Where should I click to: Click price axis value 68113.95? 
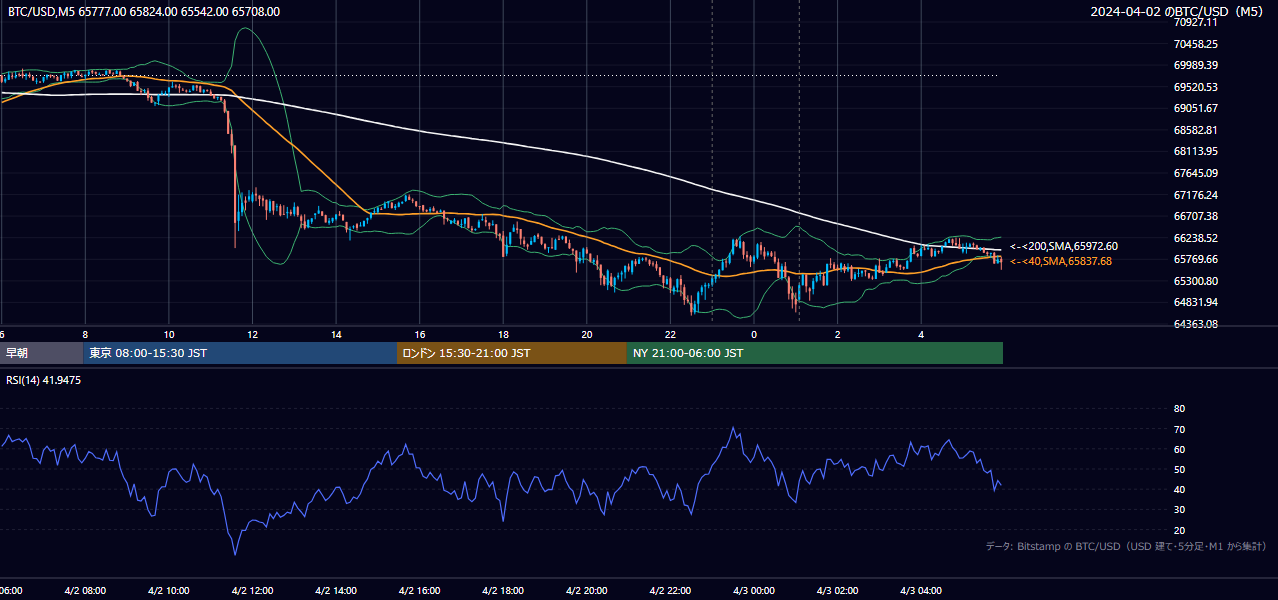[1195, 152]
